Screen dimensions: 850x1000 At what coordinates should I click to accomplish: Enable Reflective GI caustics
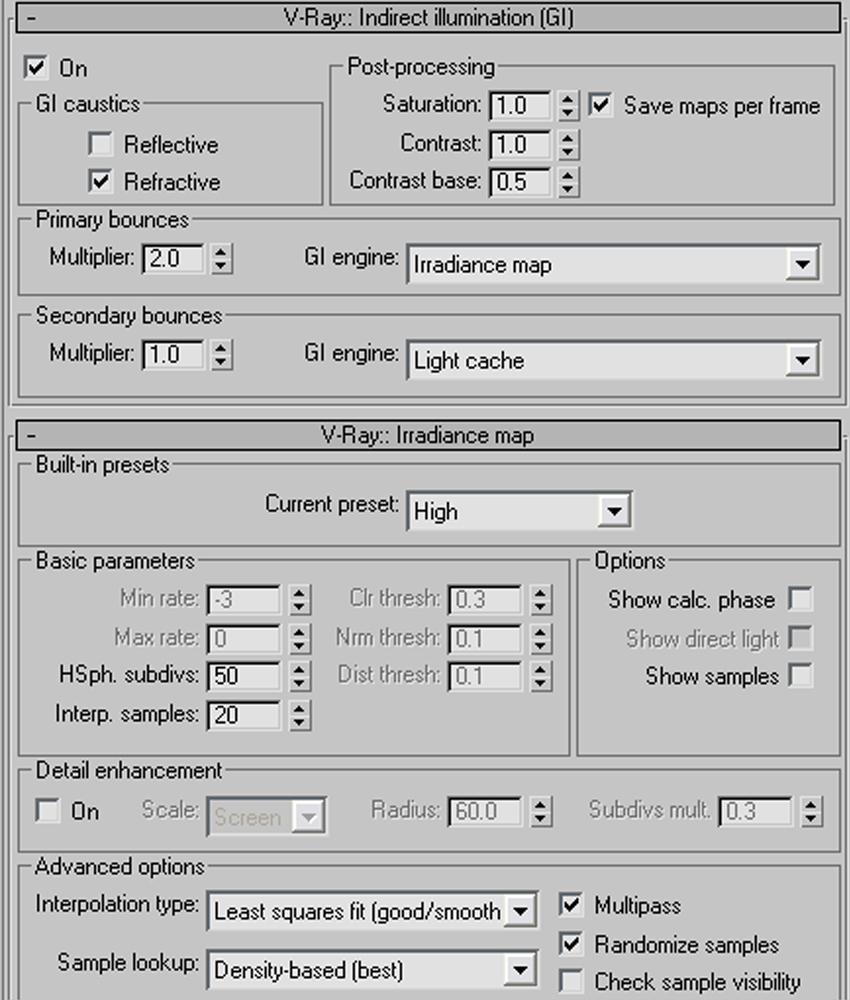click(100, 145)
